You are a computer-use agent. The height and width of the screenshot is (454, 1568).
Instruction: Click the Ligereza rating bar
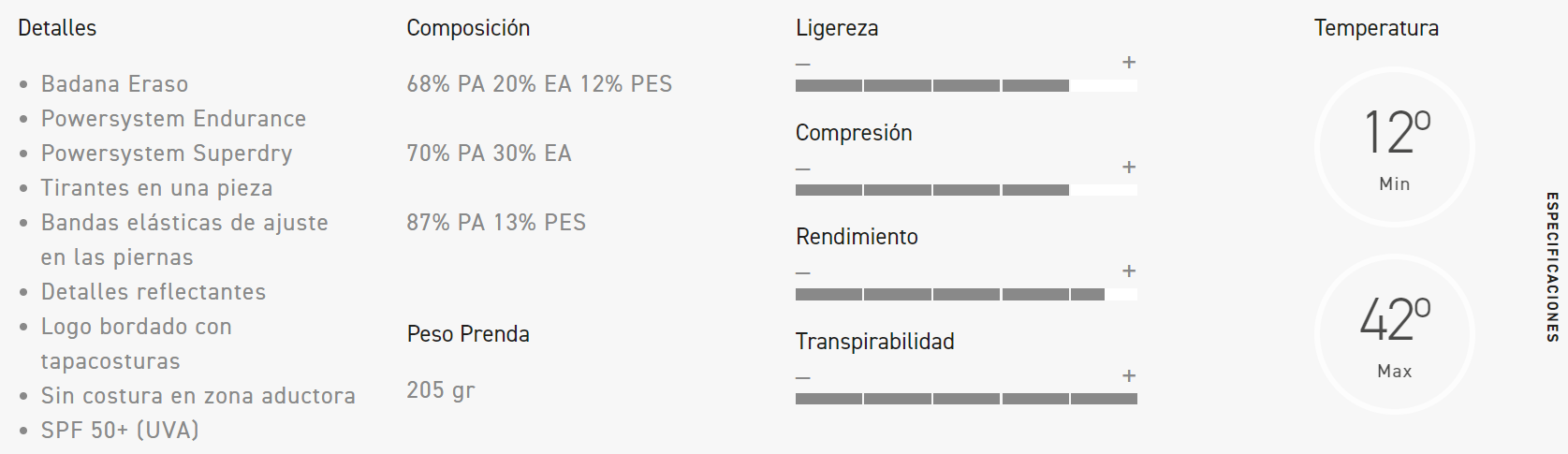tap(966, 86)
